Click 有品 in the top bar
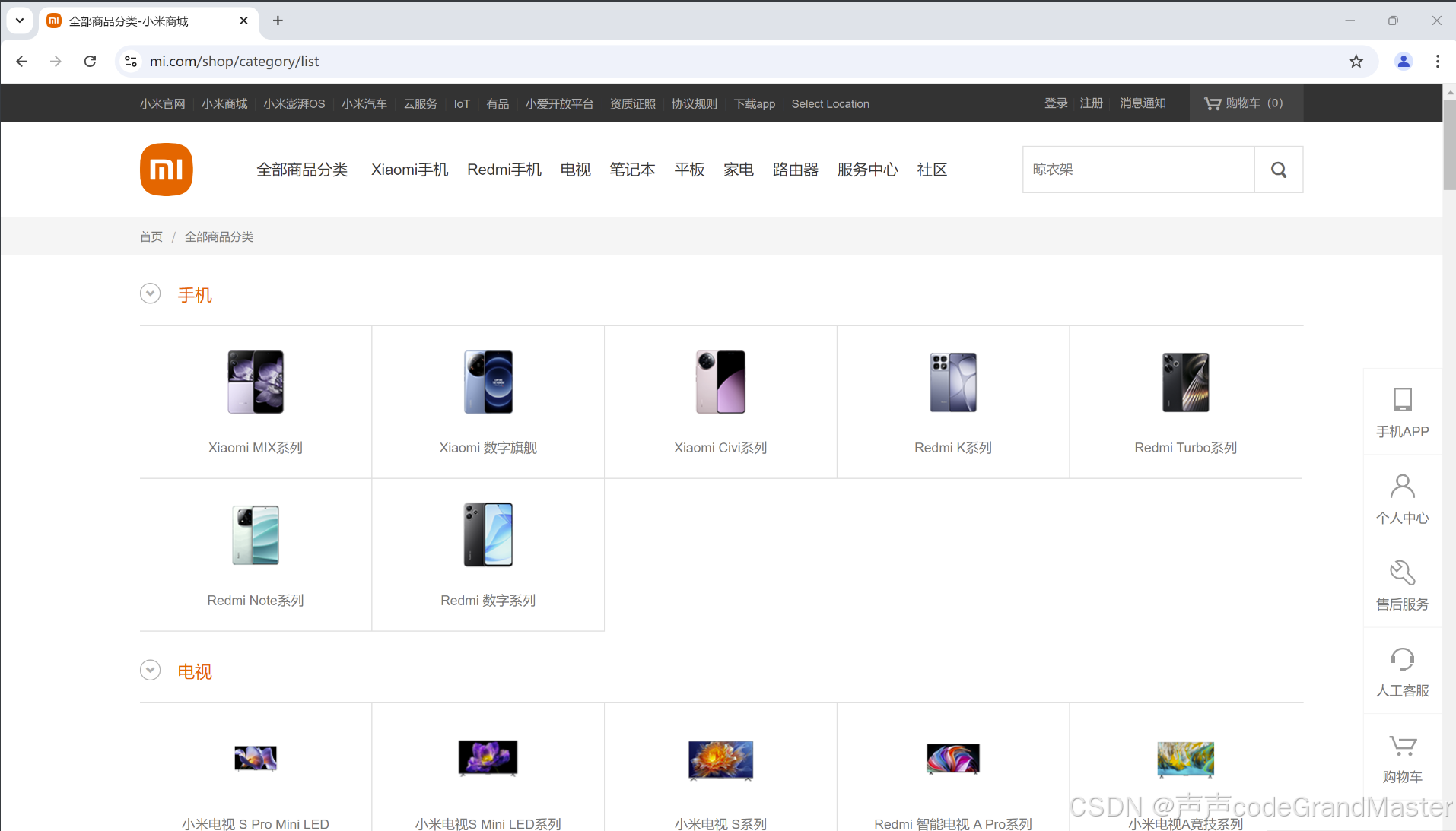Image resolution: width=1456 pixels, height=831 pixels. [498, 104]
